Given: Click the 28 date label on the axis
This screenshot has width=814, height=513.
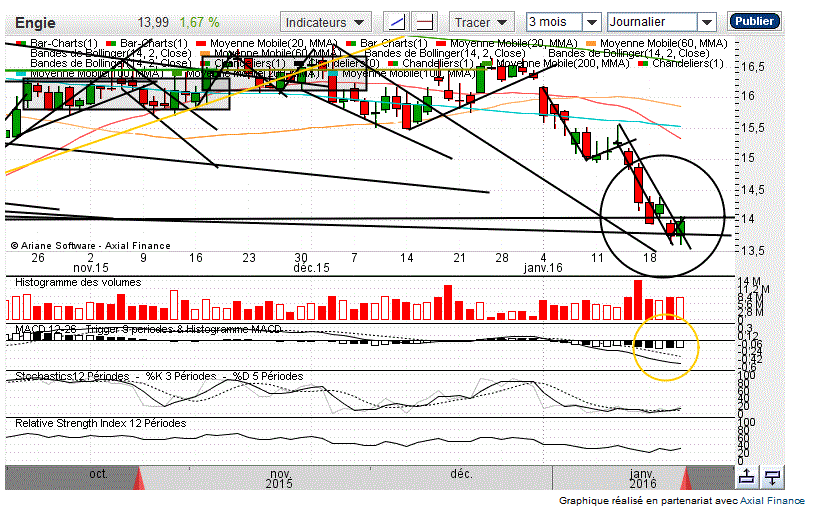Looking at the screenshot, I should (502, 258).
